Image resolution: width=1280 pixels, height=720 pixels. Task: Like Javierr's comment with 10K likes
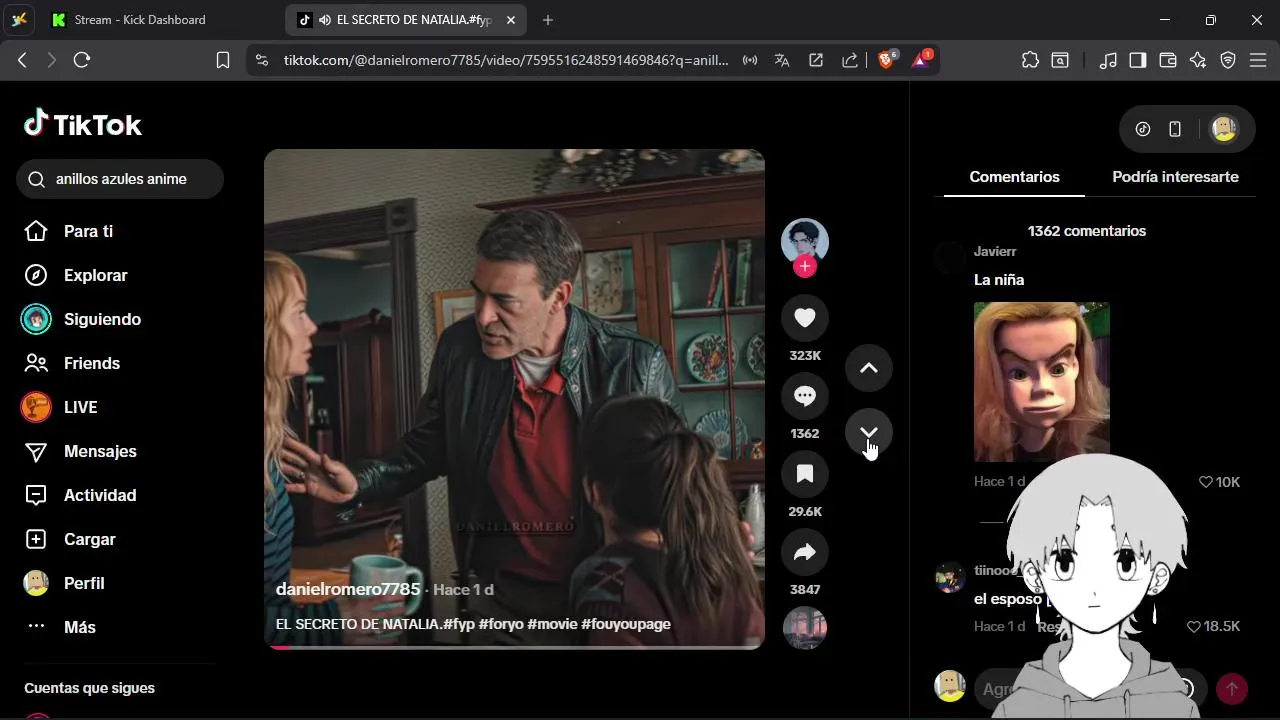(x=1205, y=482)
